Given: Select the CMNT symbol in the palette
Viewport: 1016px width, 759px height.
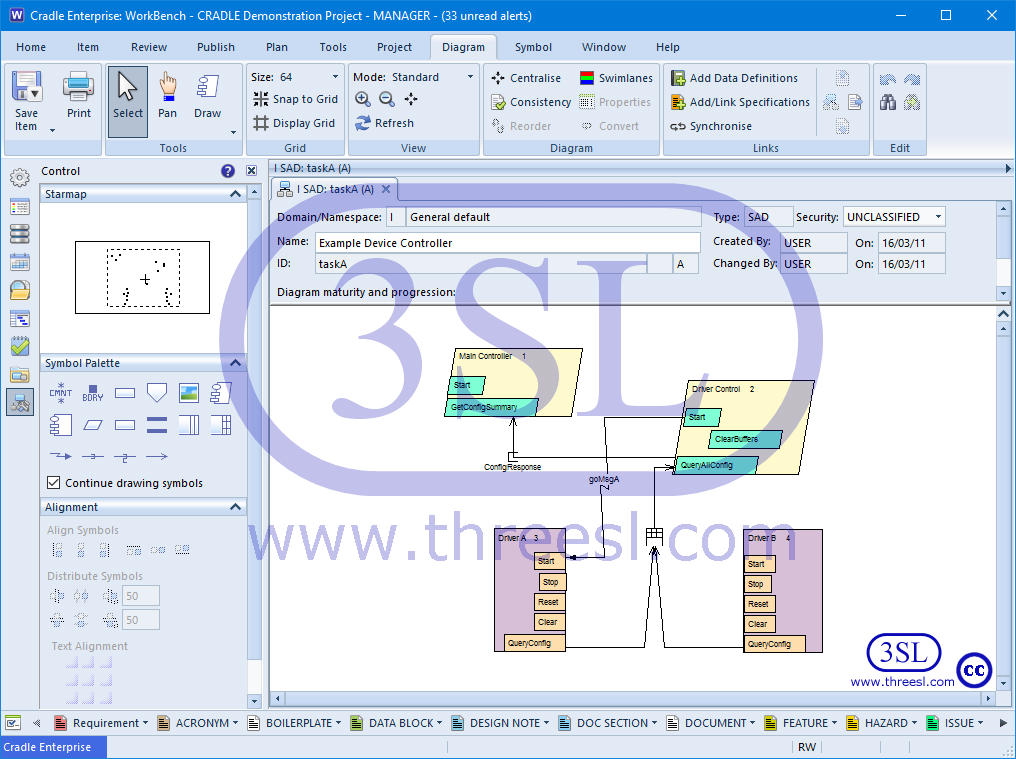Looking at the screenshot, I should pos(59,392).
